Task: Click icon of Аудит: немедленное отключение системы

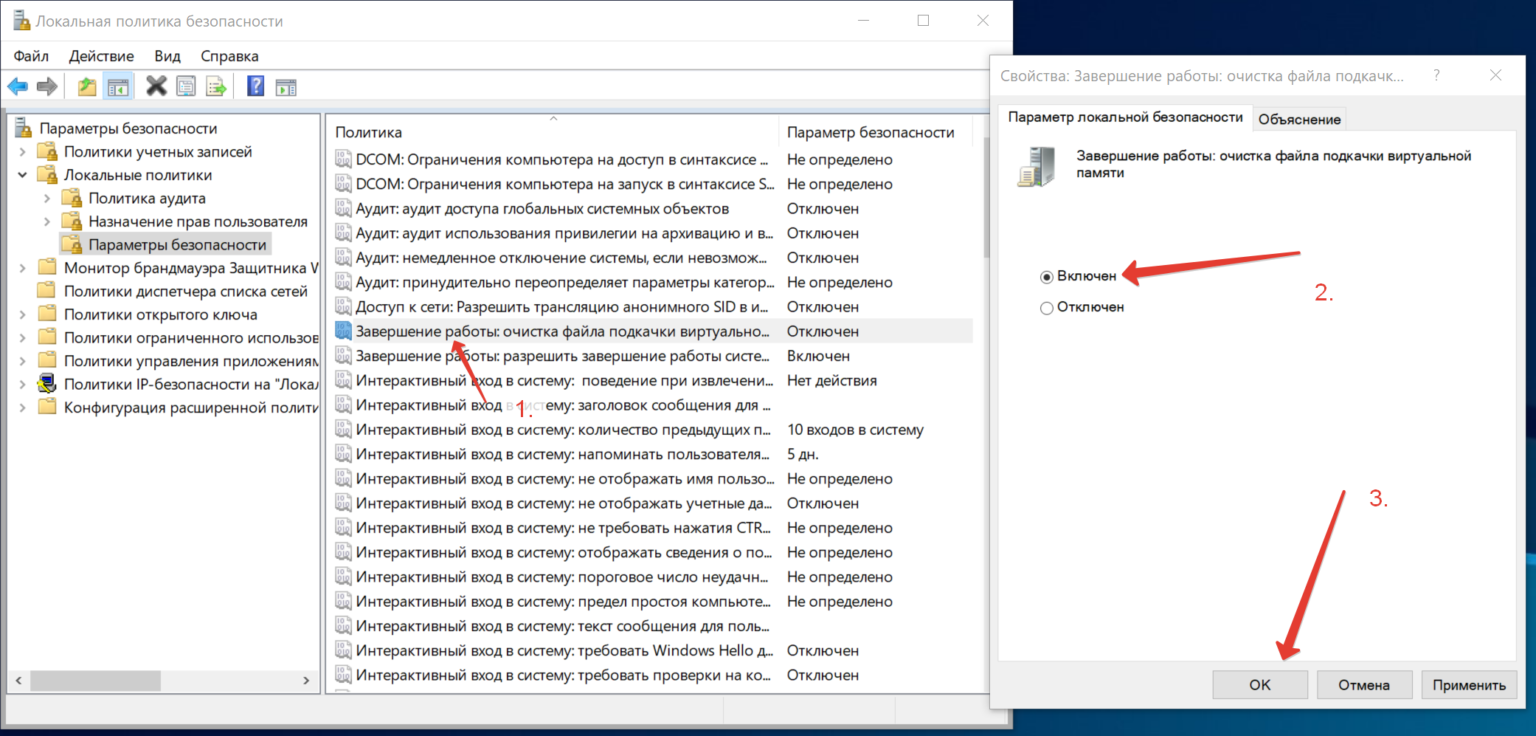Action: point(343,257)
